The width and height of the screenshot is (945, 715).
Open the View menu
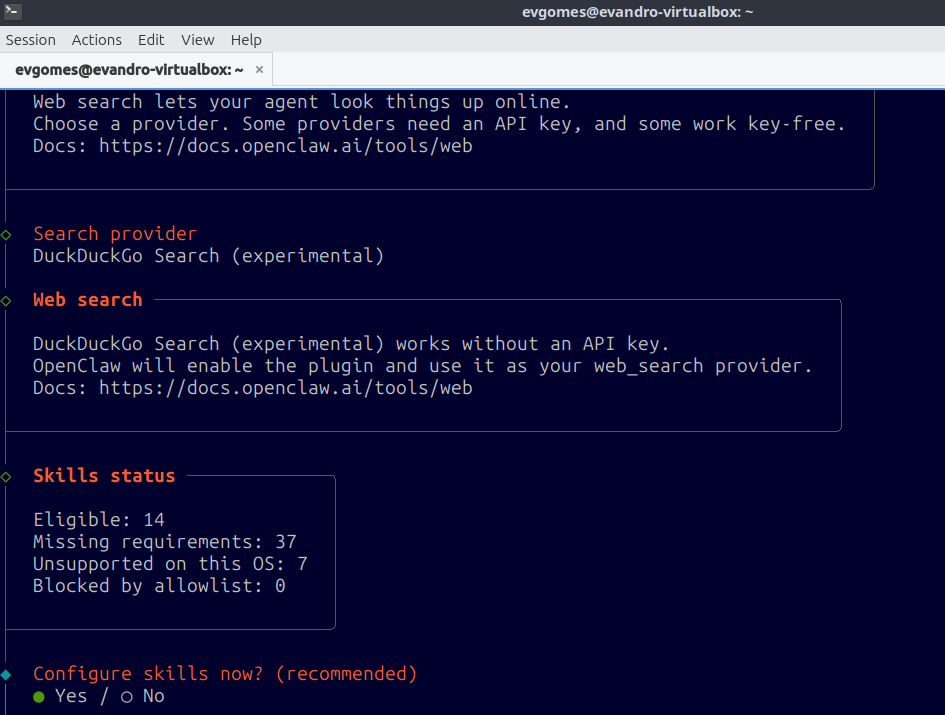pos(198,40)
